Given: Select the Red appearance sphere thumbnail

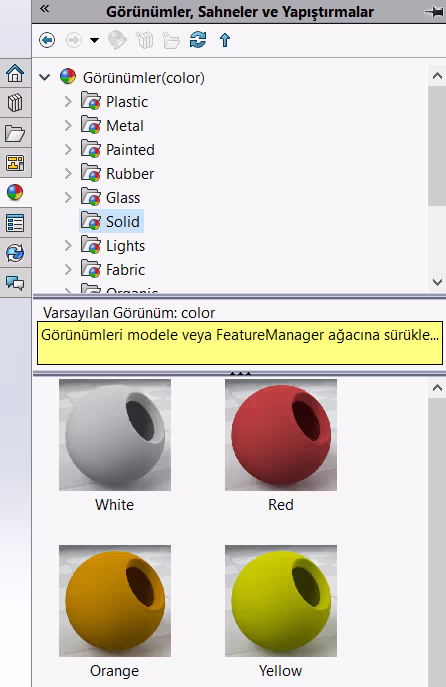Looking at the screenshot, I should pos(281,435).
